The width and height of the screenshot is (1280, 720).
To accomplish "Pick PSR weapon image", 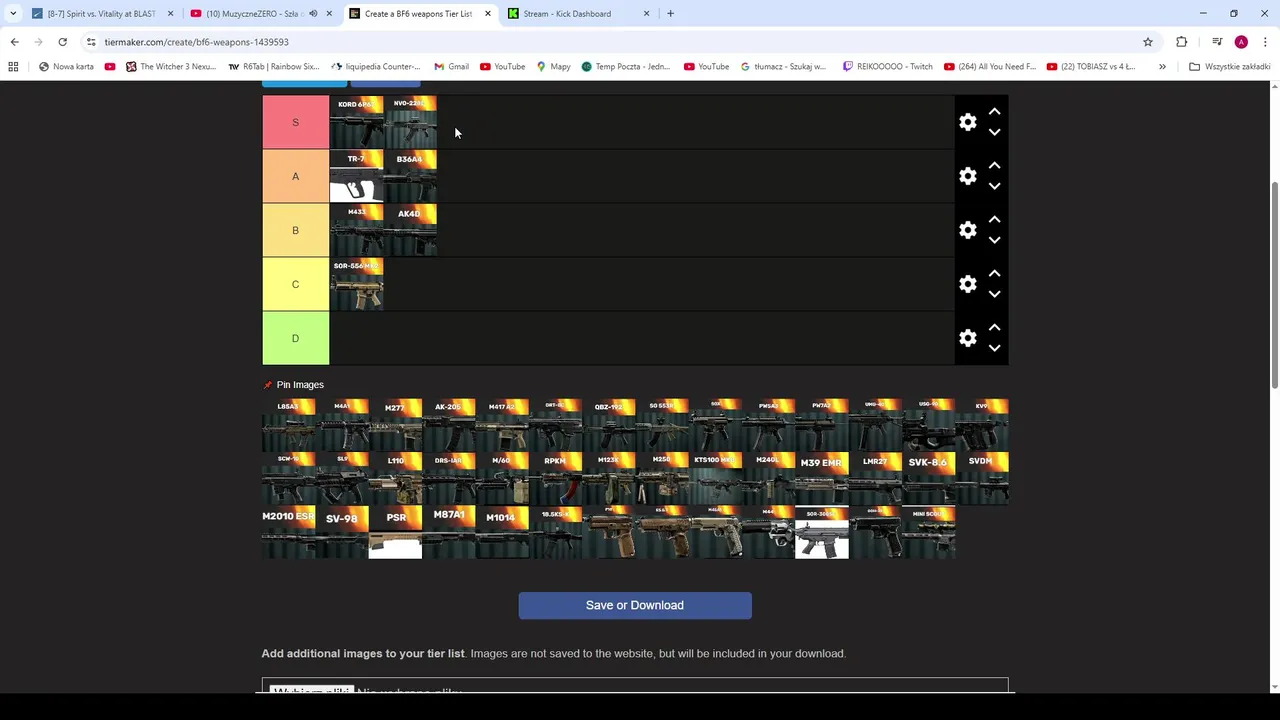I will tap(395, 532).
